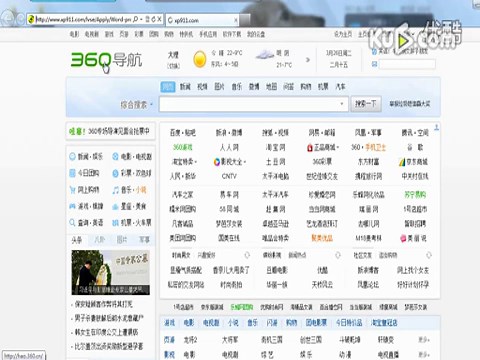Click the 大将军 game link

pyautogui.click(x=230, y=340)
